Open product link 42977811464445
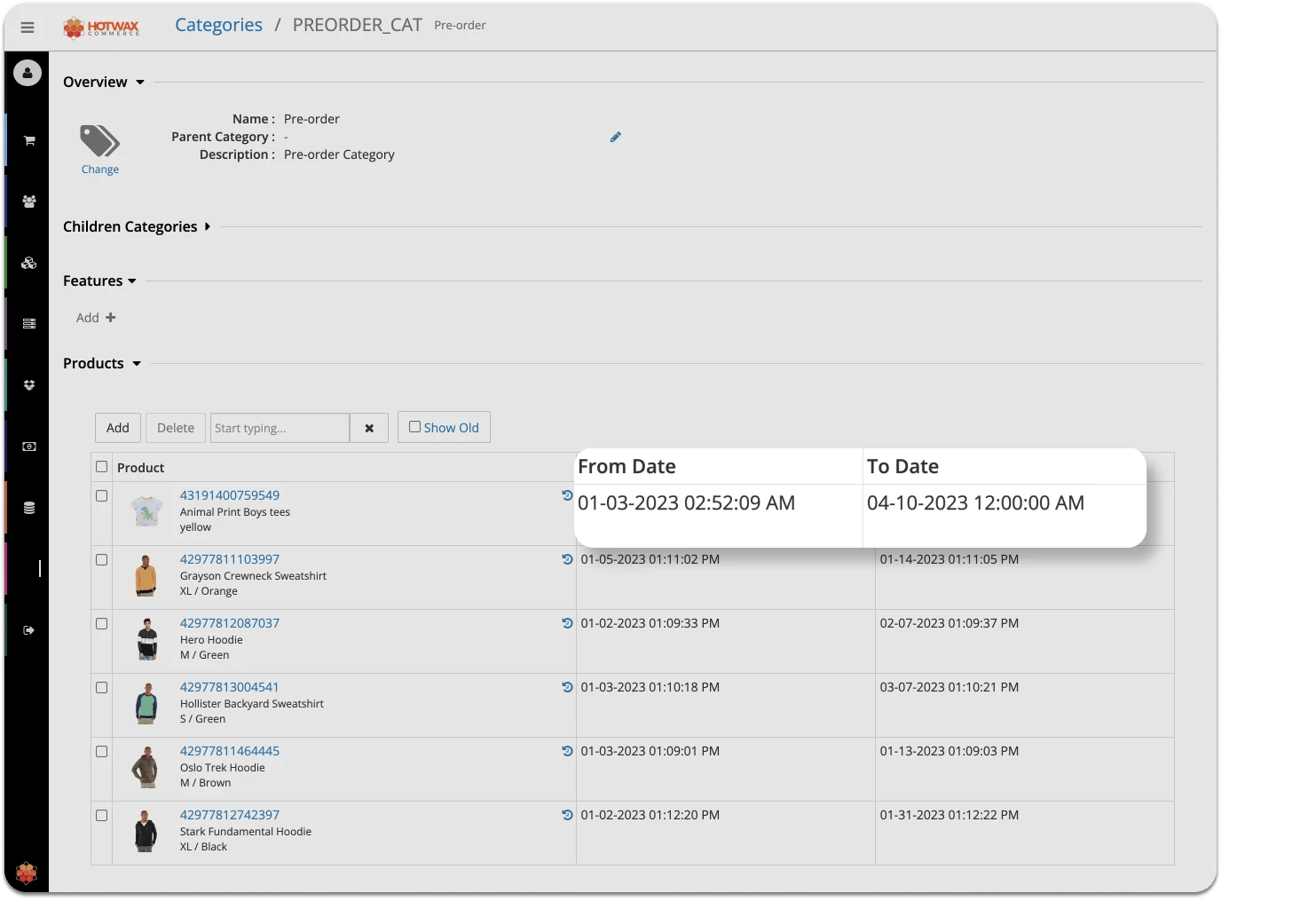The image size is (1316, 917). 230,751
